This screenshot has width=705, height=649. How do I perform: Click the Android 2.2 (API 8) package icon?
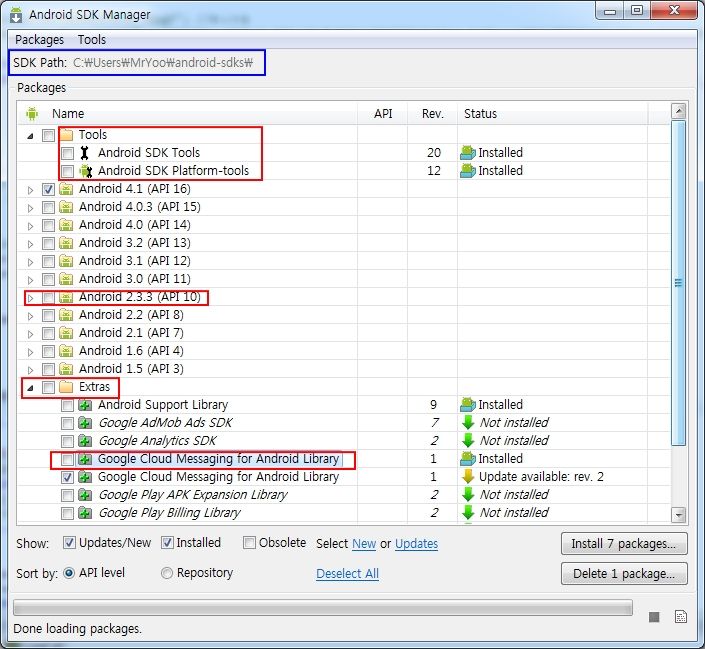[x=66, y=315]
